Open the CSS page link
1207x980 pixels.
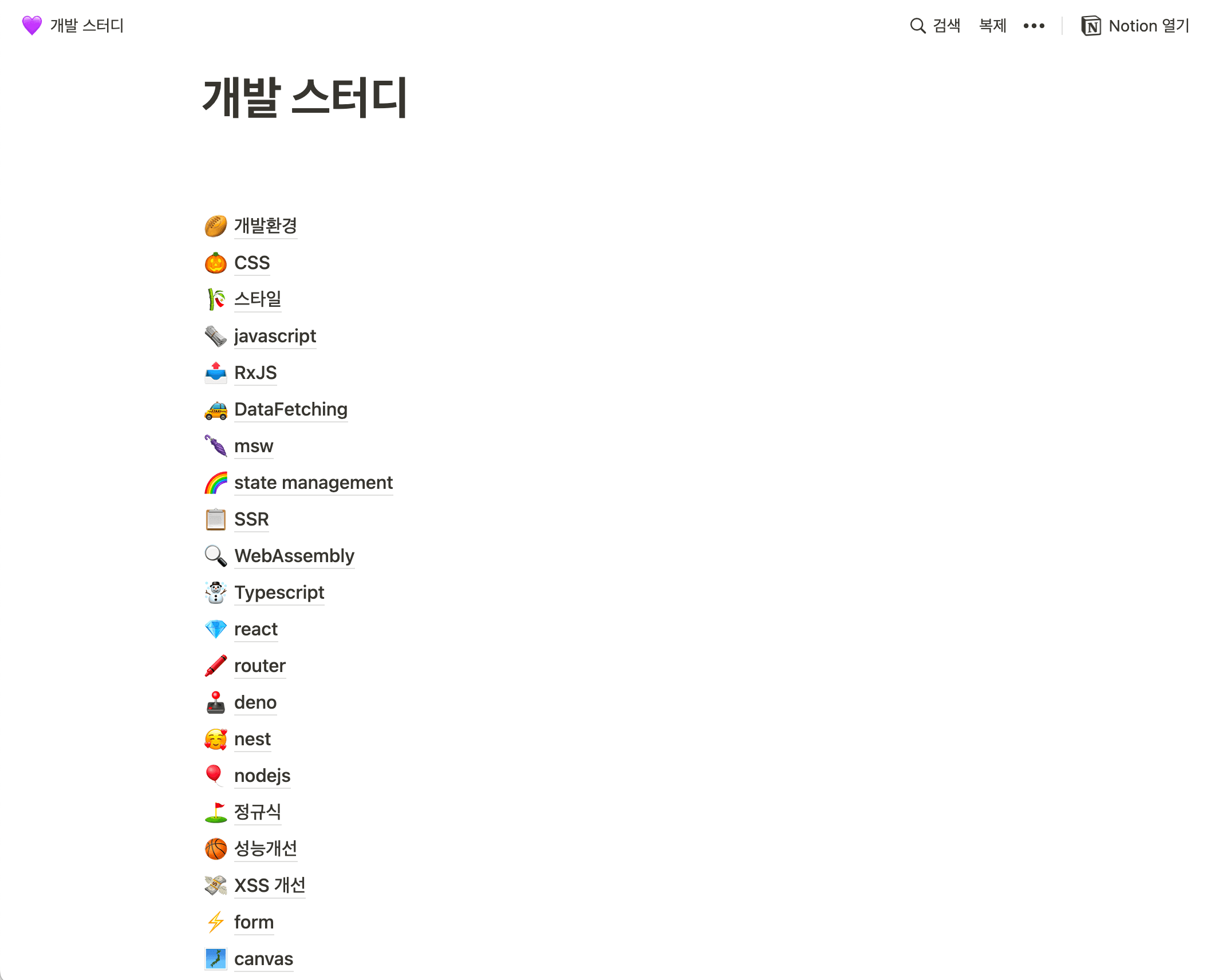coord(252,263)
